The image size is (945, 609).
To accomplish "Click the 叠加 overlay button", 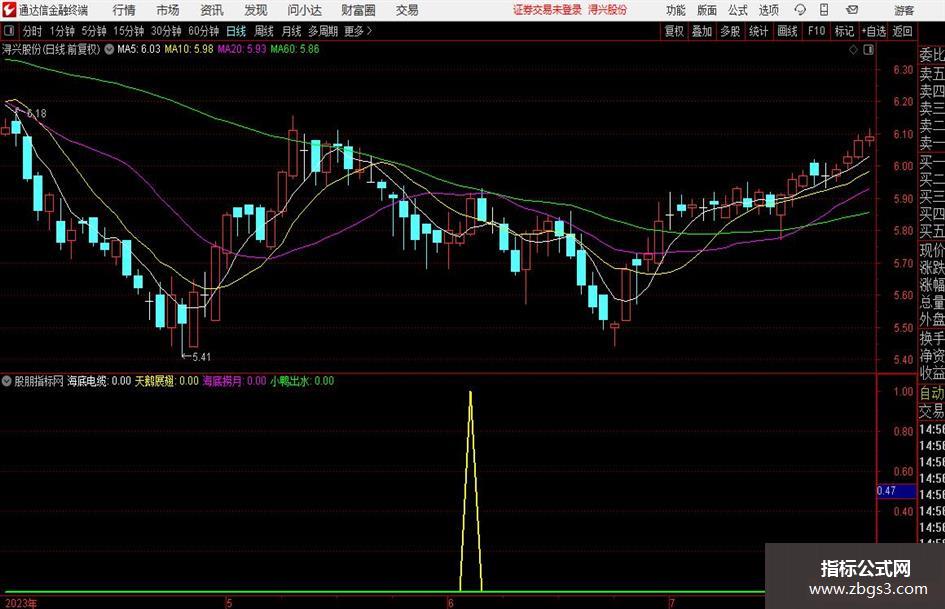I will coord(702,31).
